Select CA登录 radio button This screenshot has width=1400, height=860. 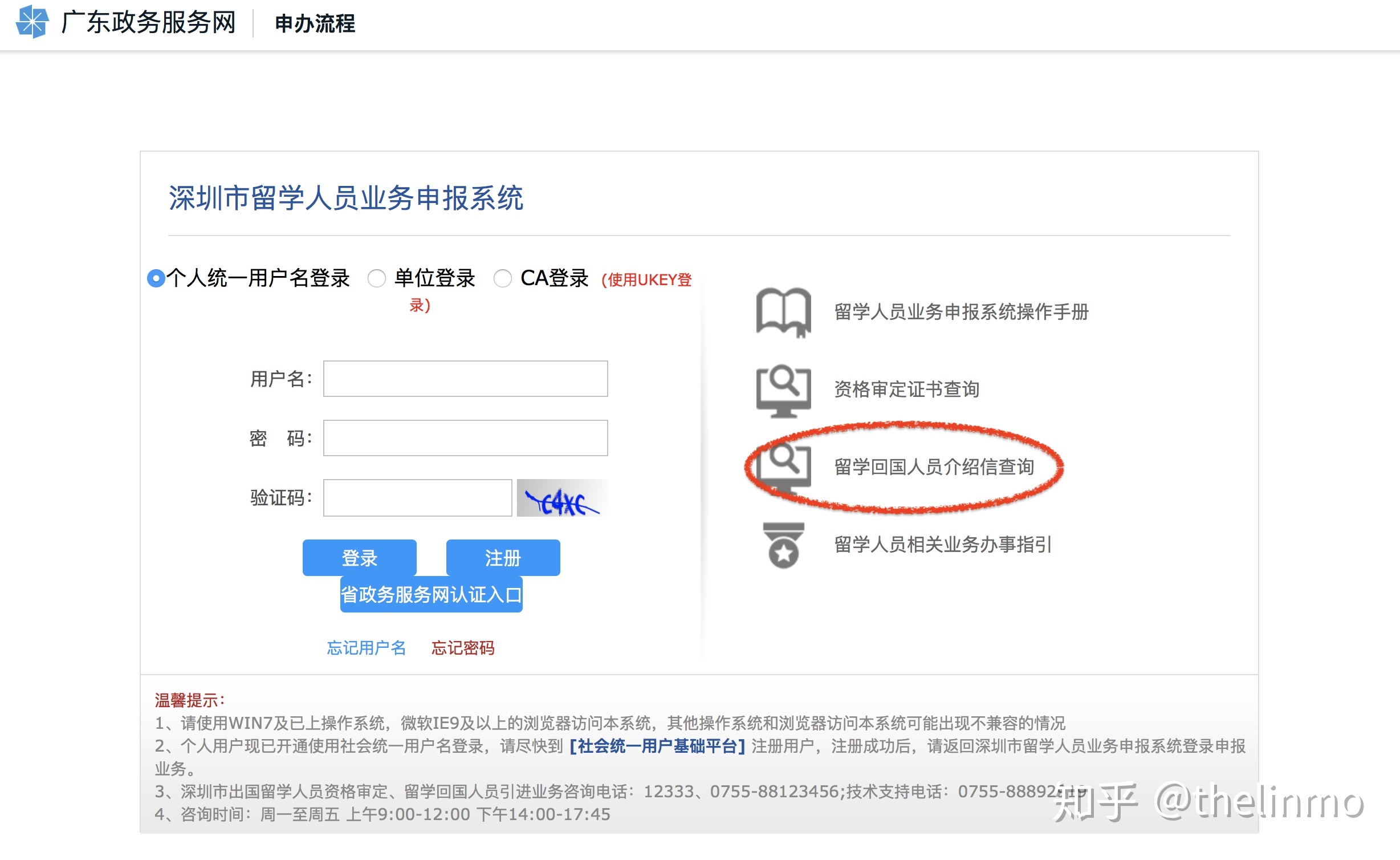coord(502,278)
